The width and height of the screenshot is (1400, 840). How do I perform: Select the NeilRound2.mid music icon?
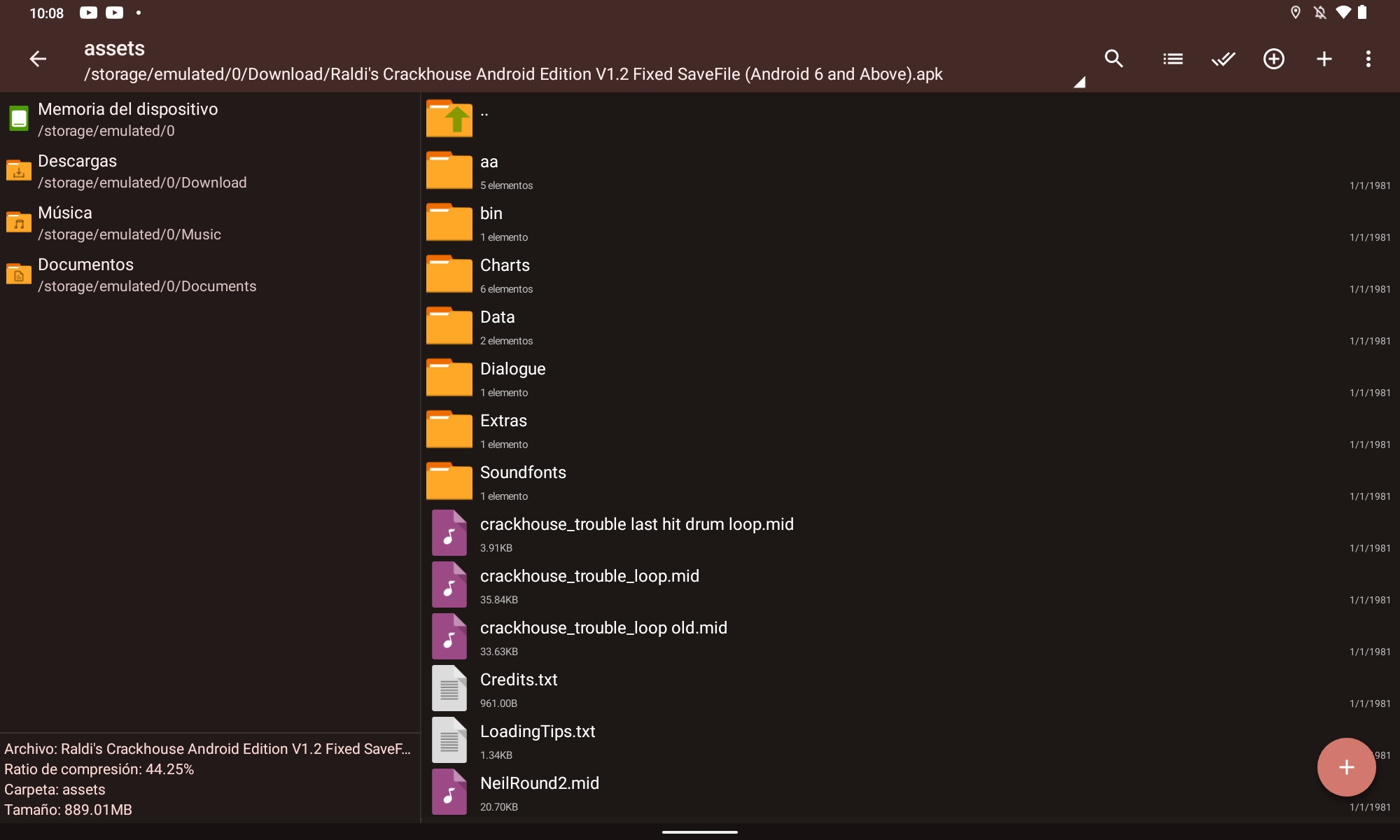(x=449, y=792)
